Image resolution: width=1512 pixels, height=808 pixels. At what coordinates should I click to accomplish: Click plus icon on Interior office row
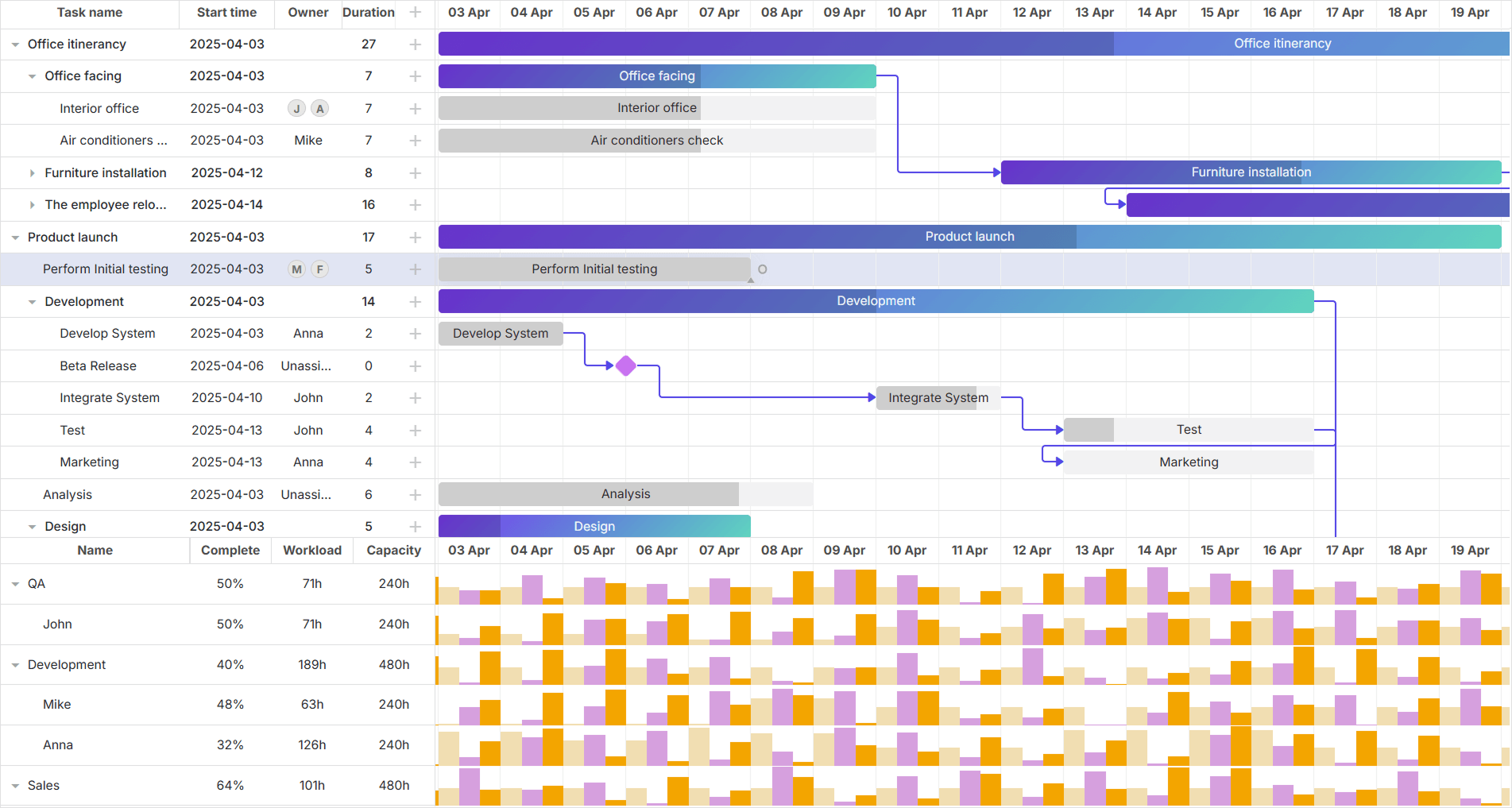click(x=415, y=109)
